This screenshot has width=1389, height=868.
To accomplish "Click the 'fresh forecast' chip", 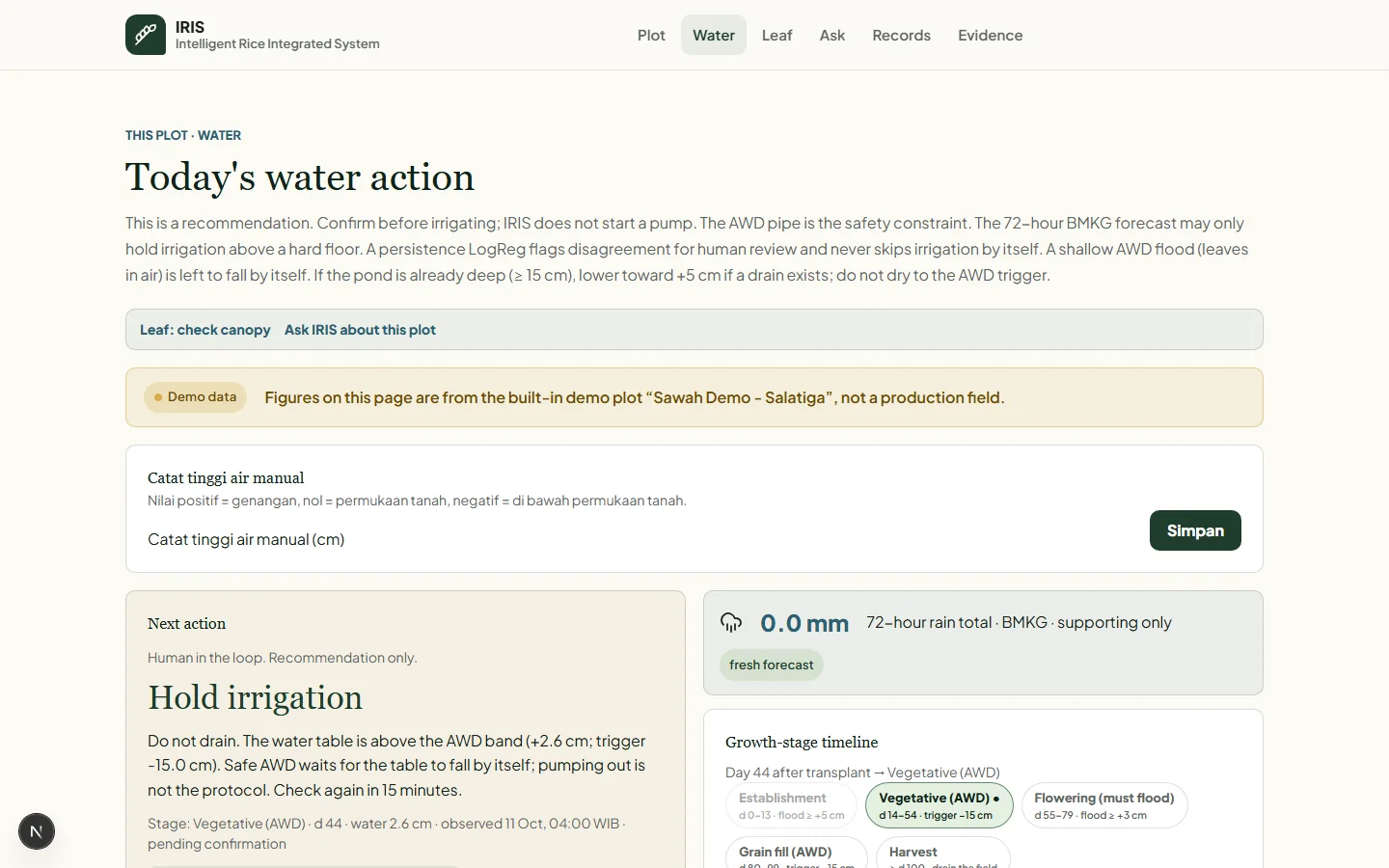I will point(771,665).
